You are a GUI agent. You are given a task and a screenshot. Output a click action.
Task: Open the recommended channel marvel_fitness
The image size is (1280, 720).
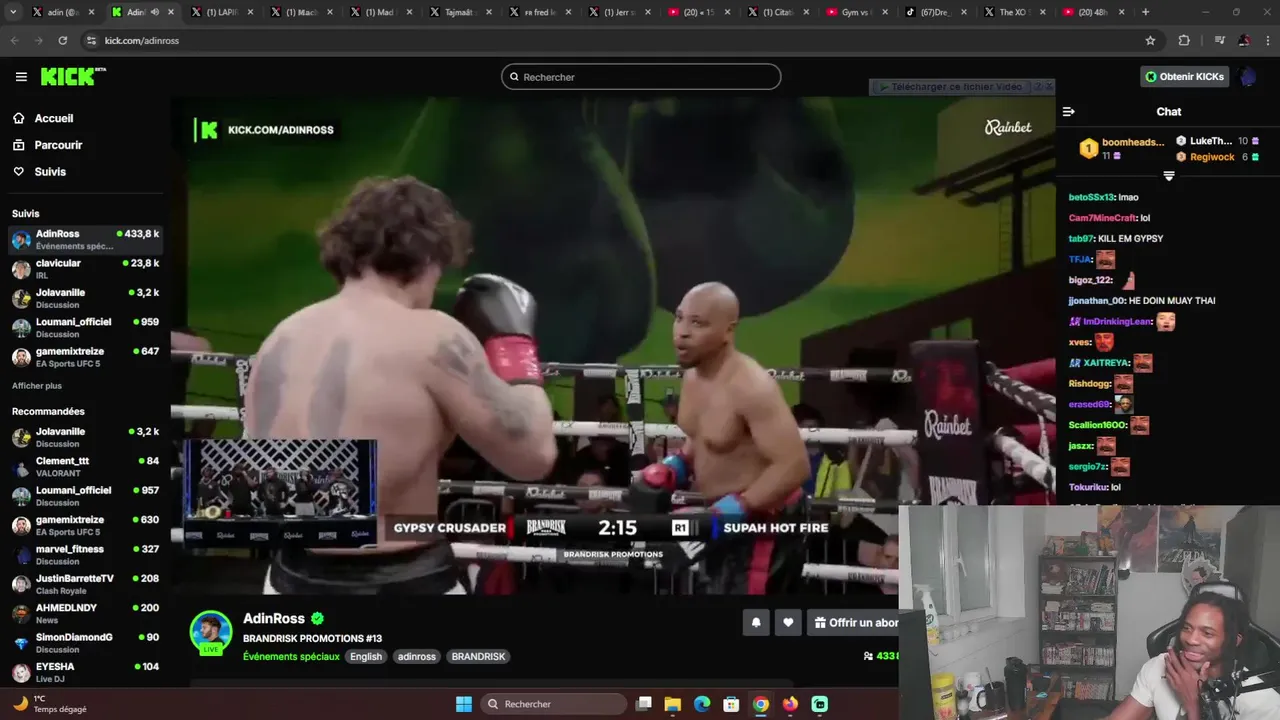point(85,555)
